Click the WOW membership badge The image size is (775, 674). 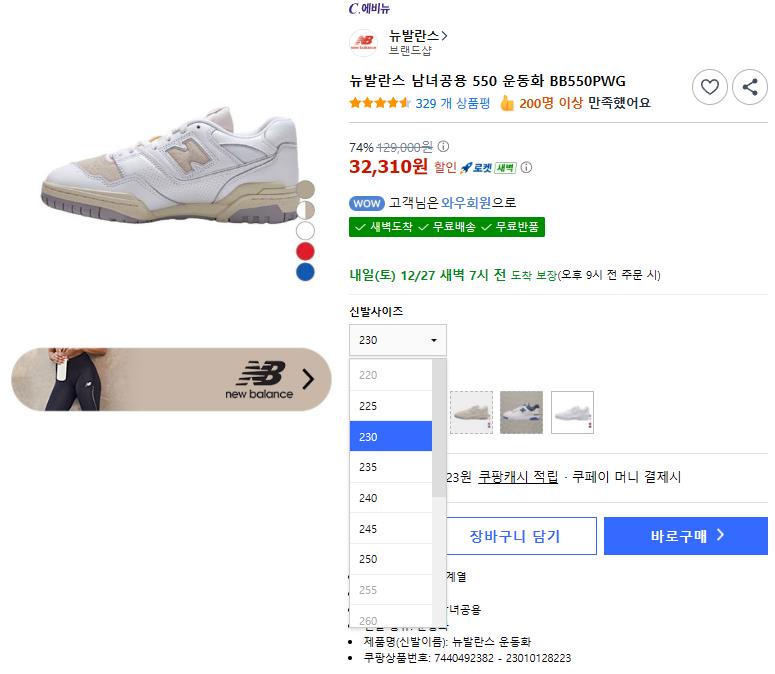tap(367, 203)
